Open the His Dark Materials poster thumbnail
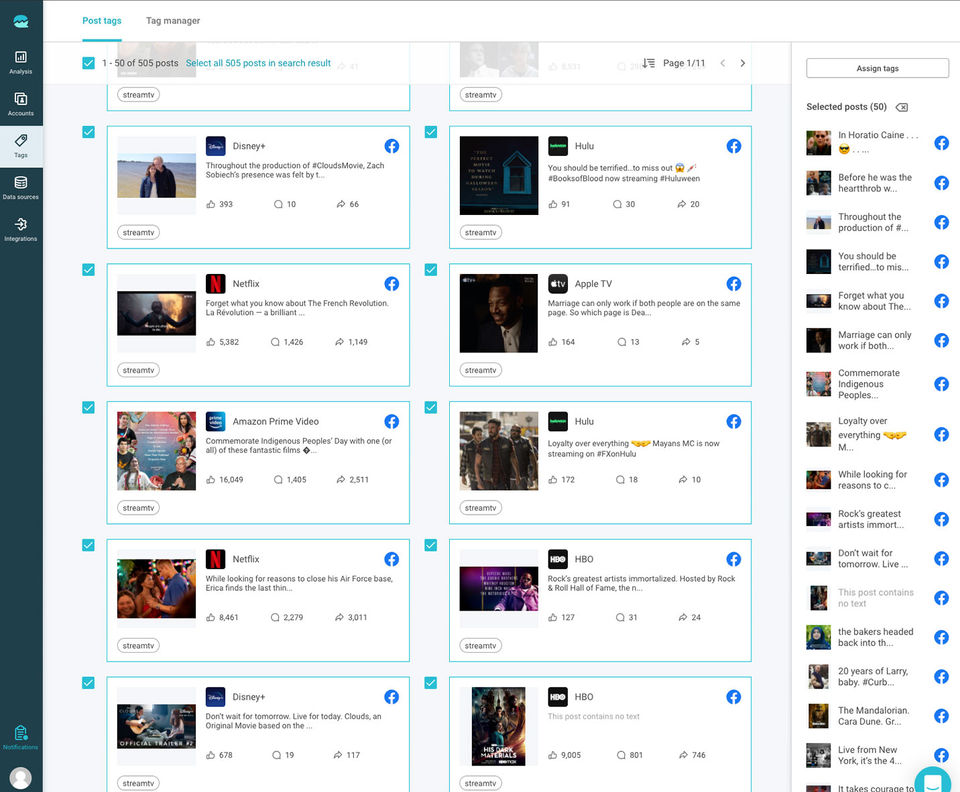 click(498, 727)
